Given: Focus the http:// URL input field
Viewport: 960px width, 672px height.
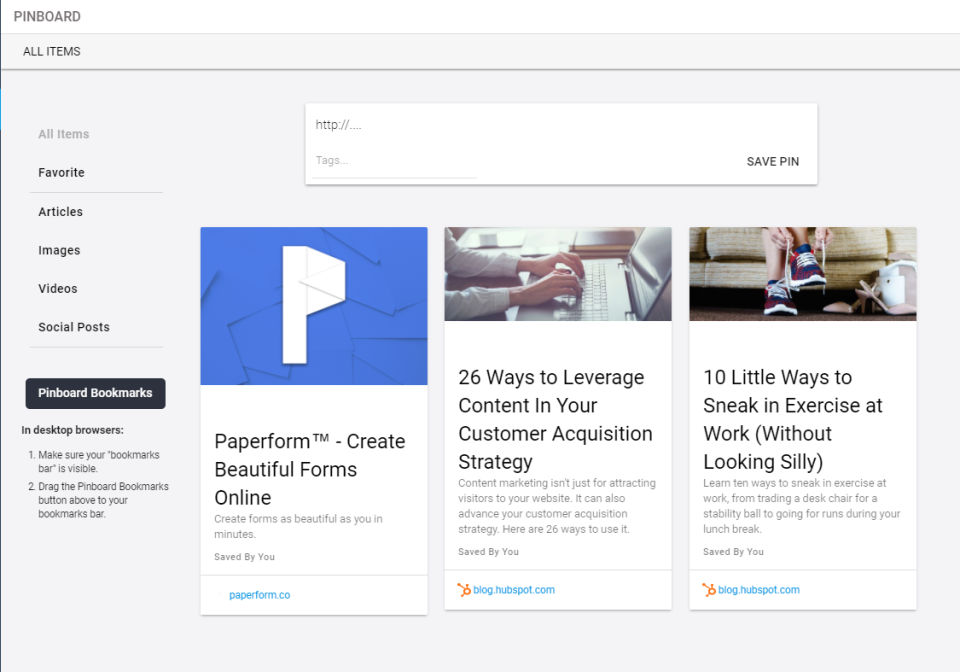Looking at the screenshot, I should point(561,125).
